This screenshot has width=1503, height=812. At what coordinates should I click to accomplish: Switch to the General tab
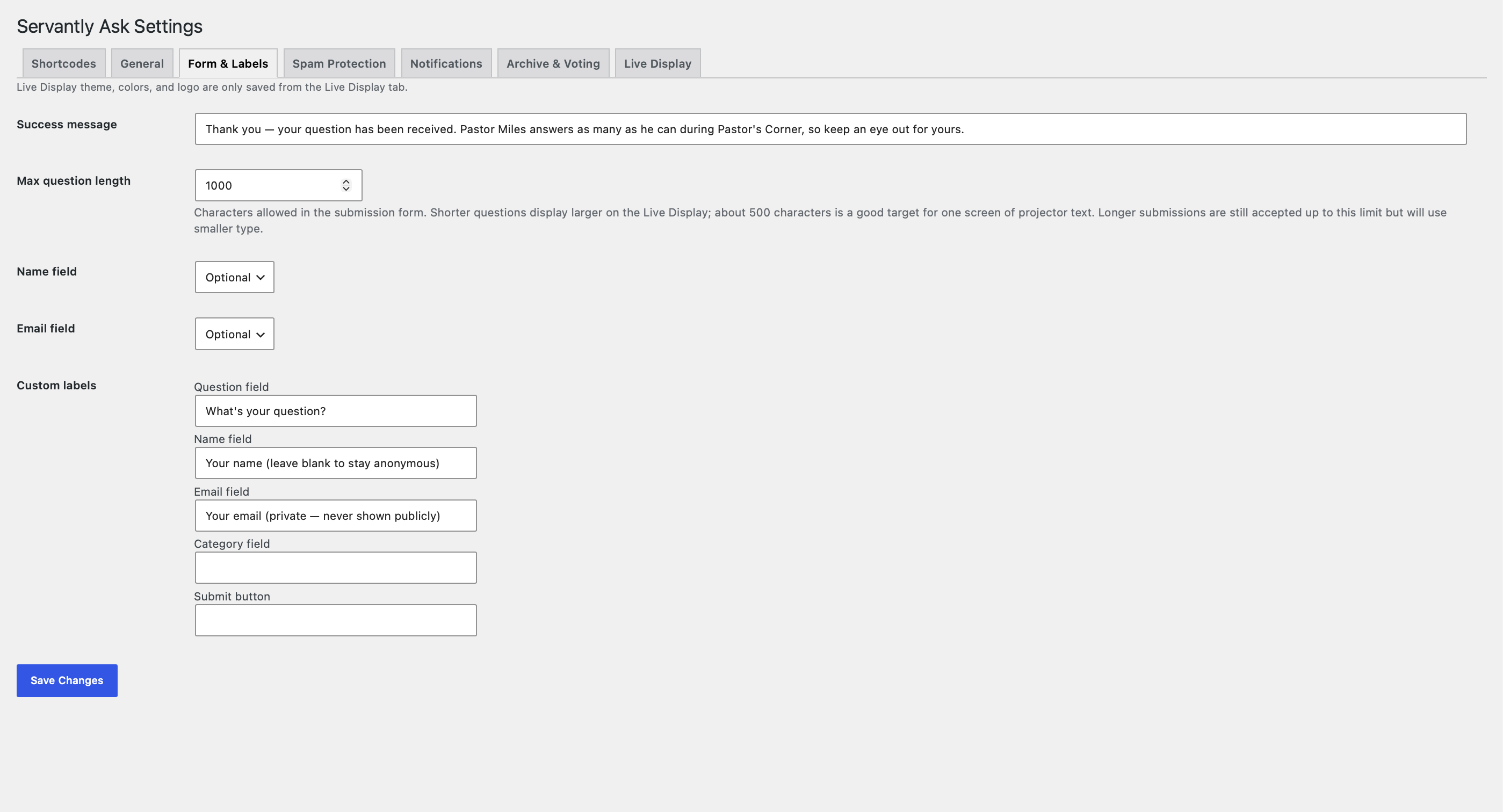(x=142, y=63)
